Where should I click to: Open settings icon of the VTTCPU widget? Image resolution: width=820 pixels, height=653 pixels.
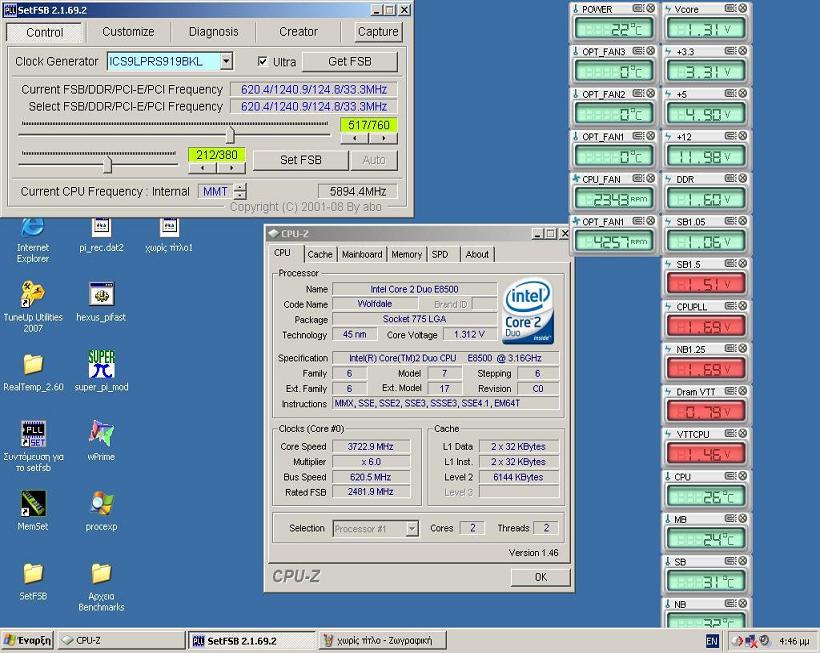(731, 433)
